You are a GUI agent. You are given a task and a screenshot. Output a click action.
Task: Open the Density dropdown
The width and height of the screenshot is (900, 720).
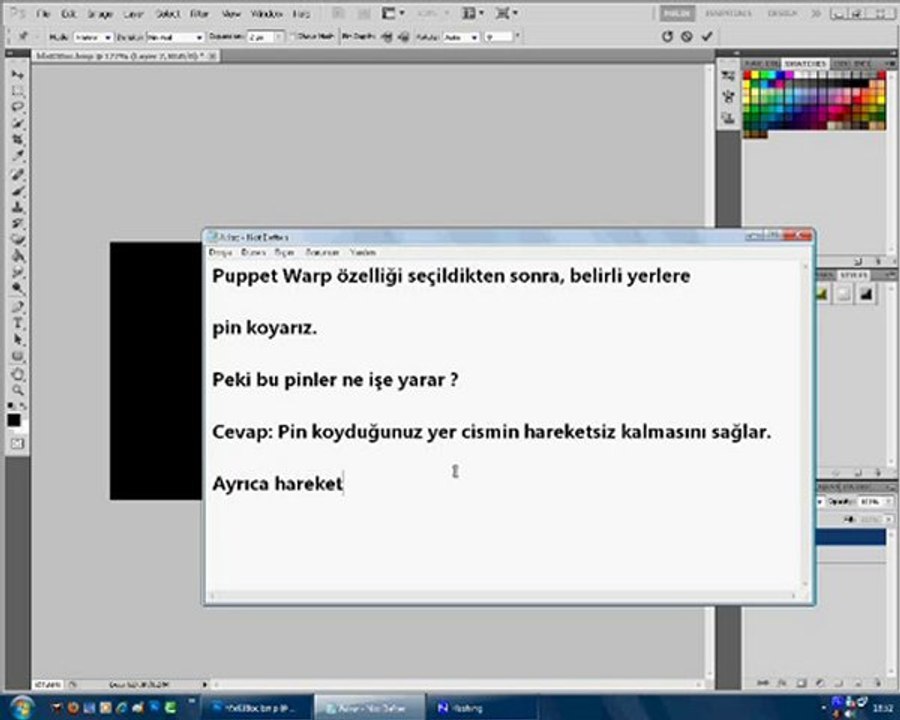175,37
